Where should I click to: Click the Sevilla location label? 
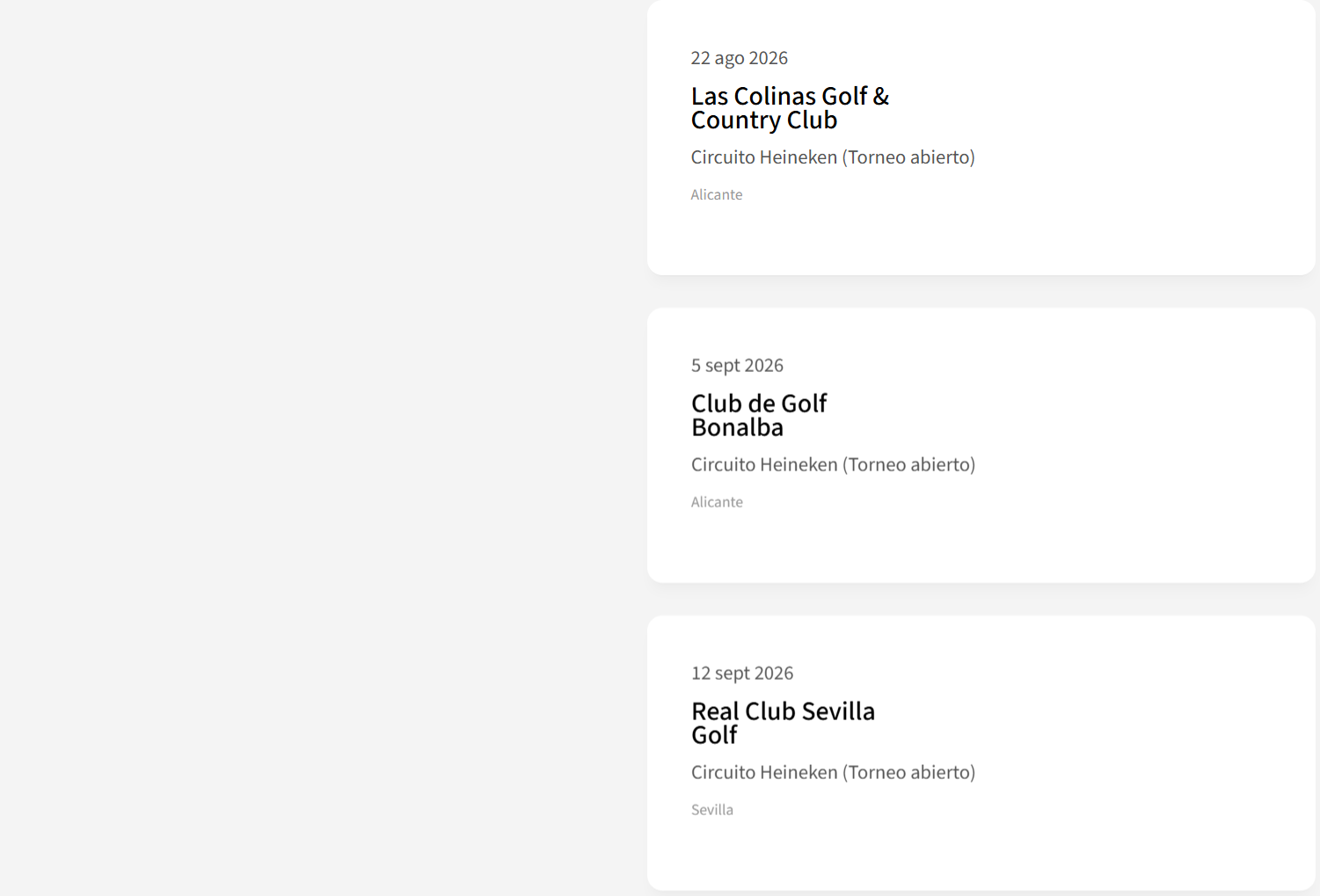[711, 810]
